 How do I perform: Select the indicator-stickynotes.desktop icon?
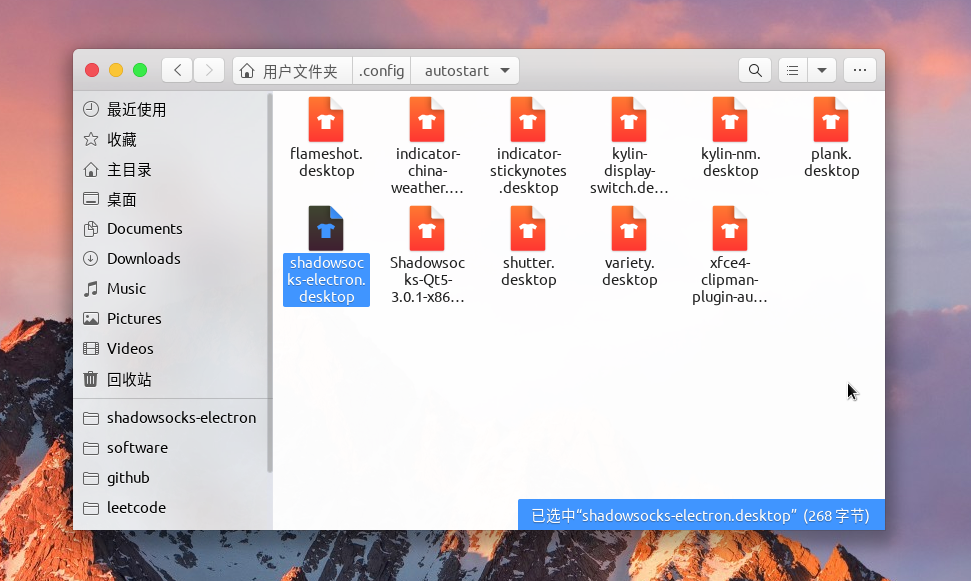(528, 120)
